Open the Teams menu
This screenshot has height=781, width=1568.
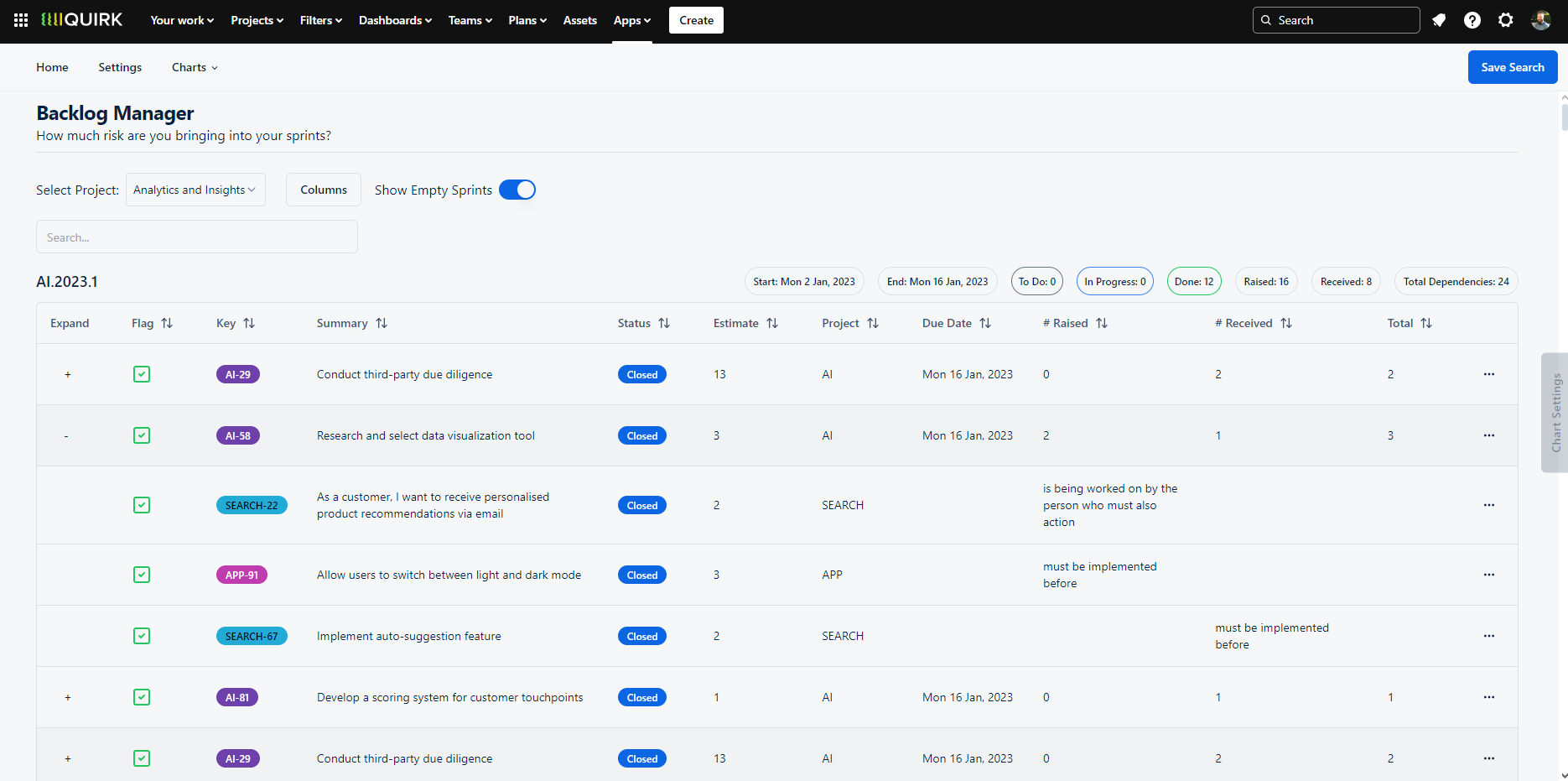(x=470, y=20)
